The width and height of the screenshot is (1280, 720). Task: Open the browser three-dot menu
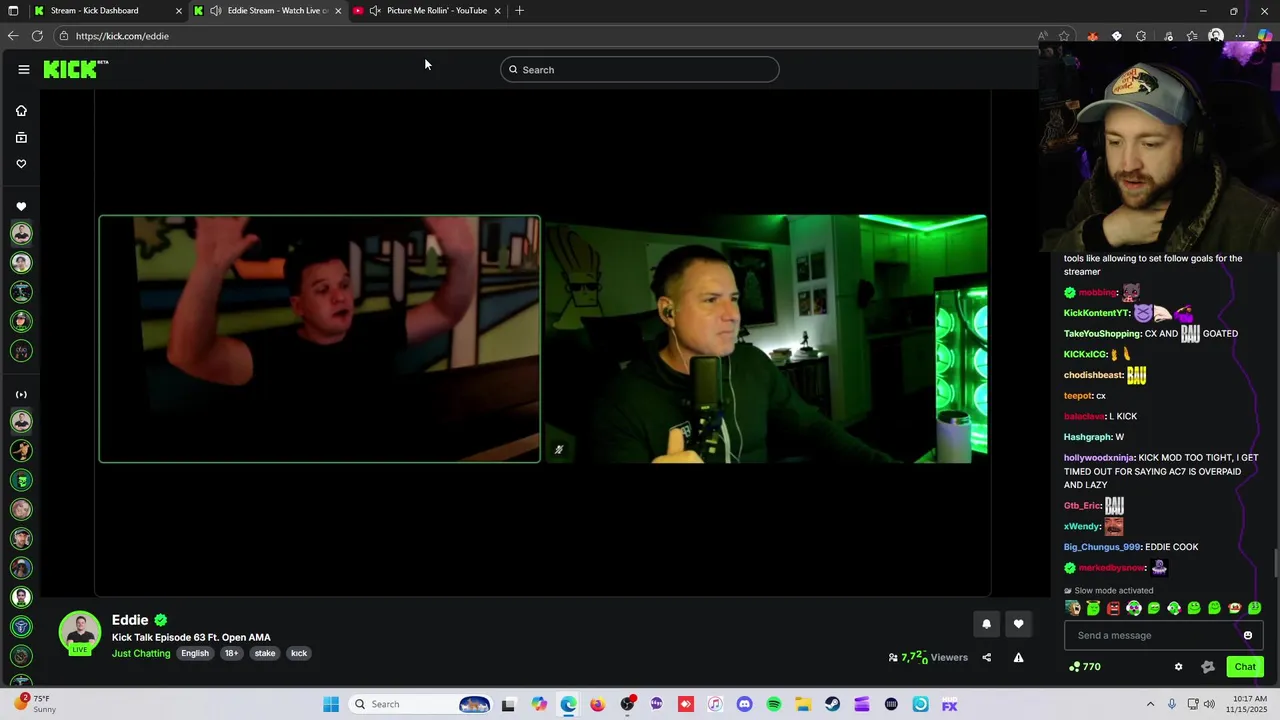[1240, 36]
